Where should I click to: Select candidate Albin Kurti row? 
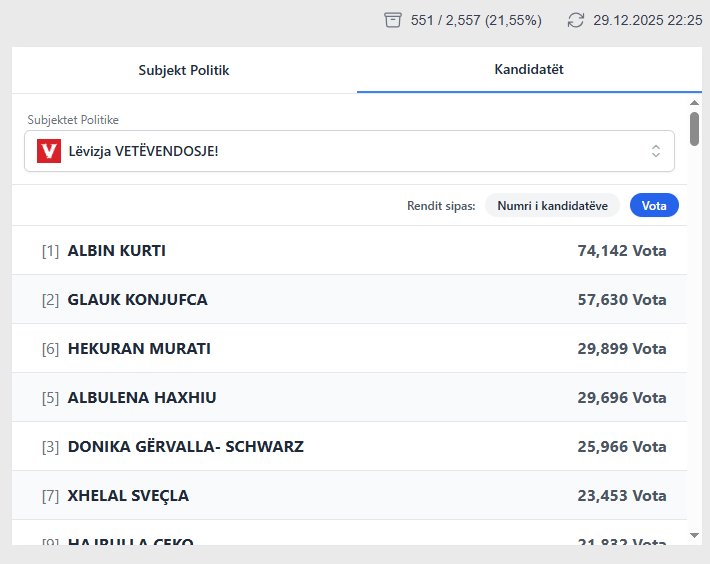349,251
